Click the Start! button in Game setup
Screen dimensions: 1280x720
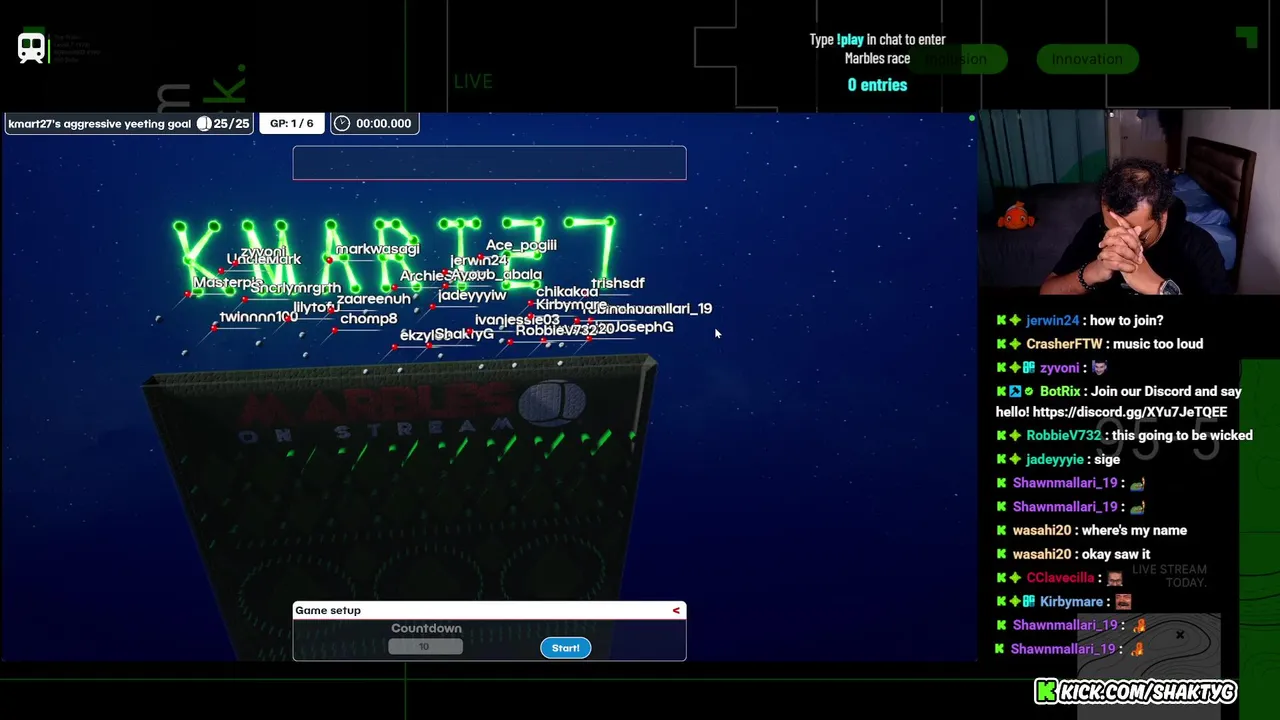click(565, 648)
